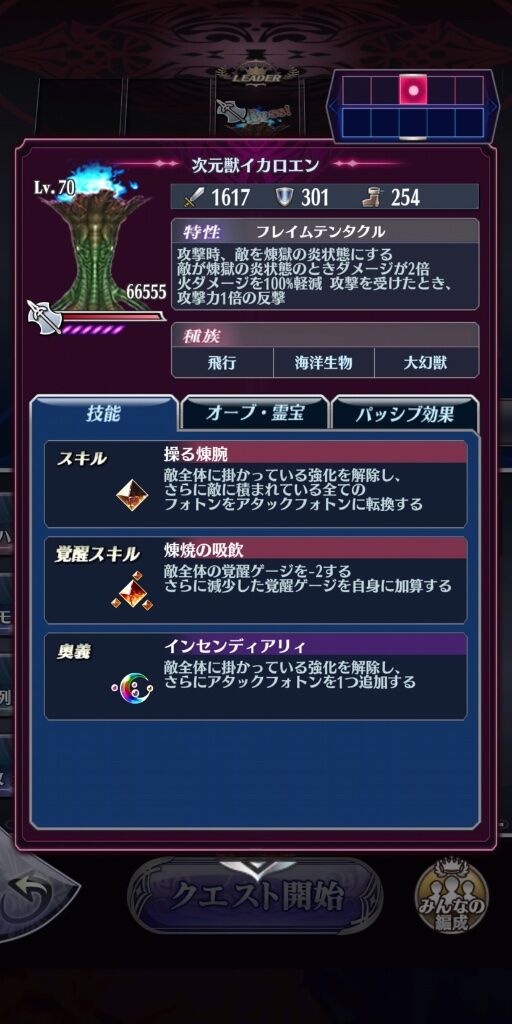The width and height of the screenshot is (512, 1024).
Task: Tap the axe weapon type icon
Action: click(x=44, y=317)
